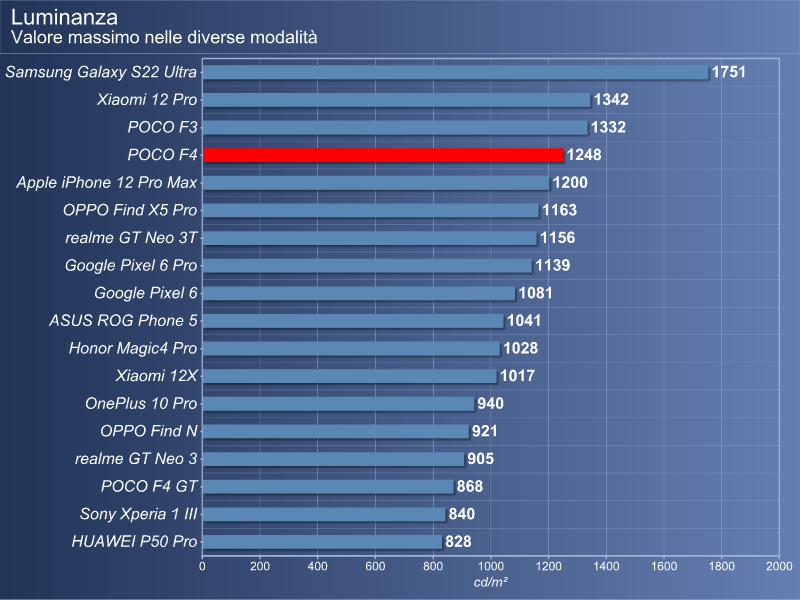Click the value 905
The image size is (800, 600).
(481, 459)
